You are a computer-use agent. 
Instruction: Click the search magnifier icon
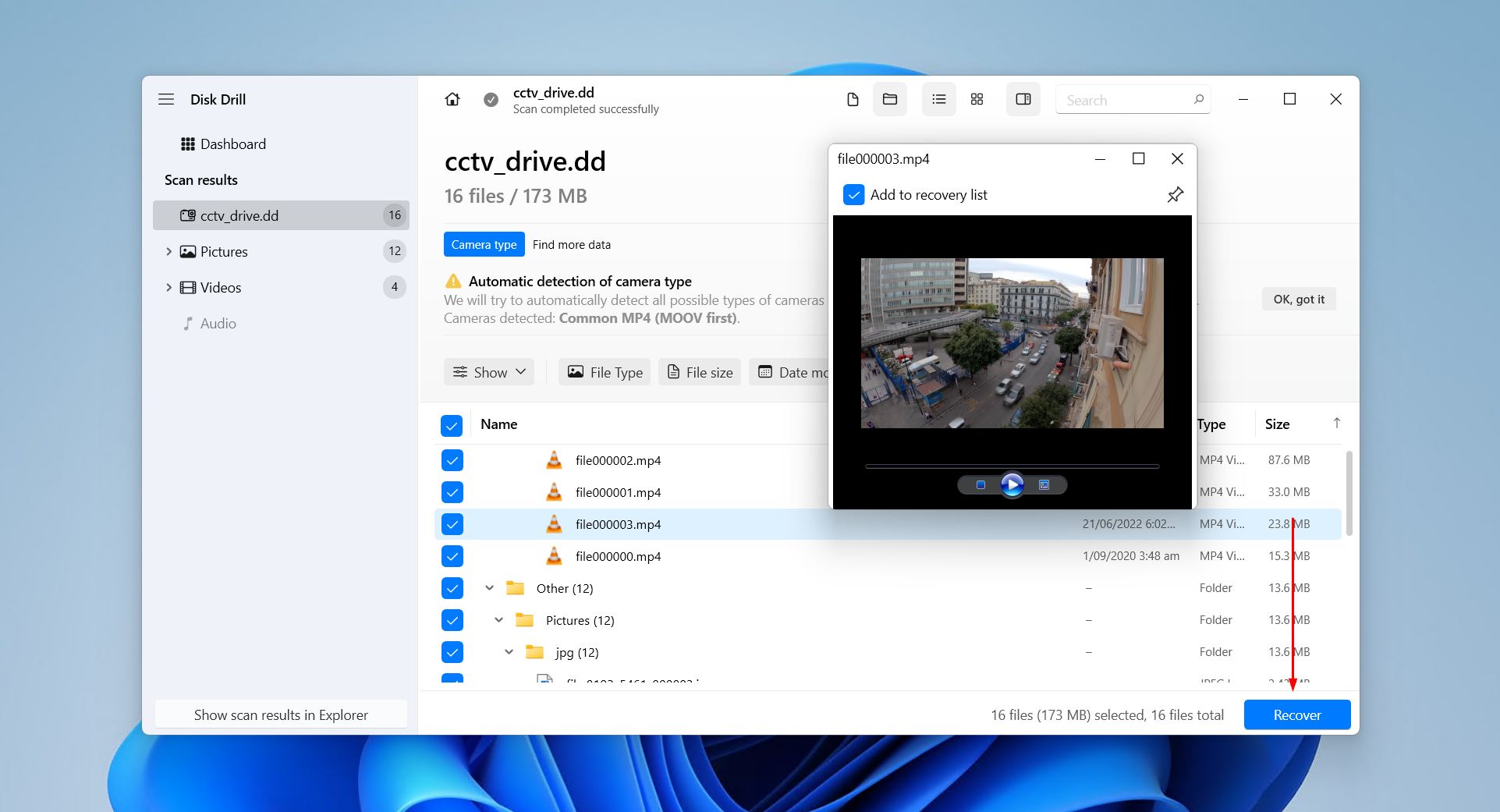pyautogui.click(x=1199, y=99)
